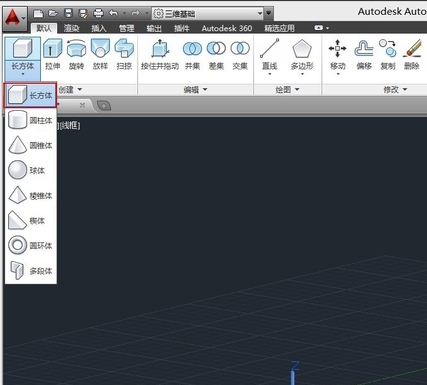This screenshot has width=427, height=385.
Task: Open the 移动 flyout arrow
Action: 338,74
